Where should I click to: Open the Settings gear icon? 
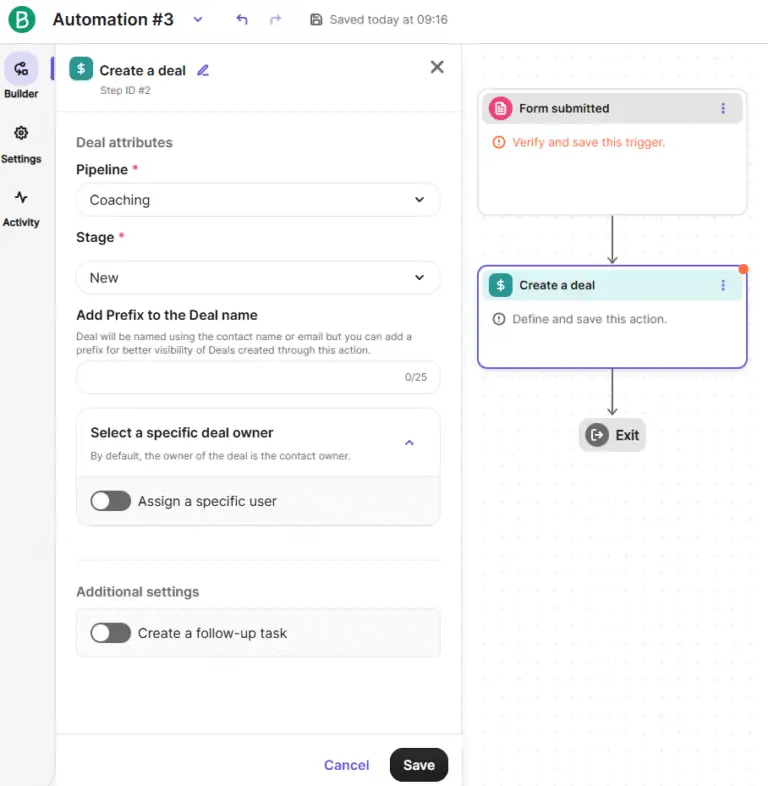(x=21, y=133)
